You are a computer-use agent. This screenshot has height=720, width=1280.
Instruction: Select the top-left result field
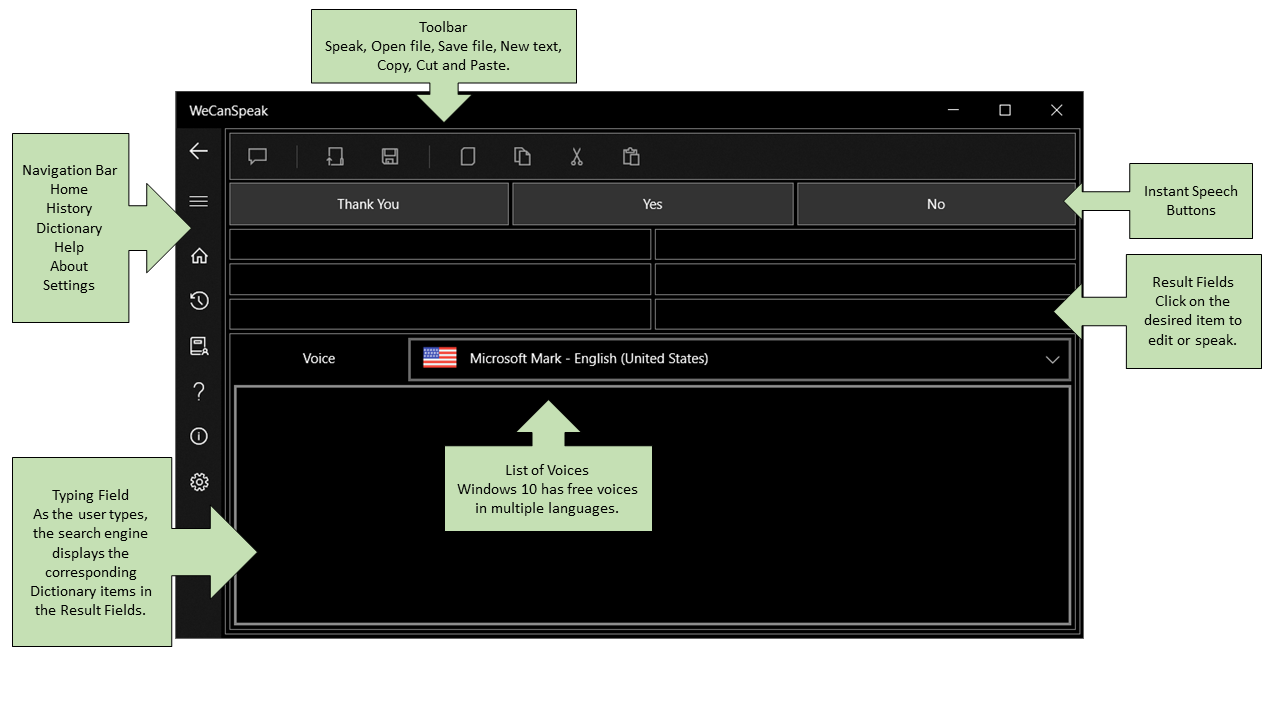tap(440, 244)
